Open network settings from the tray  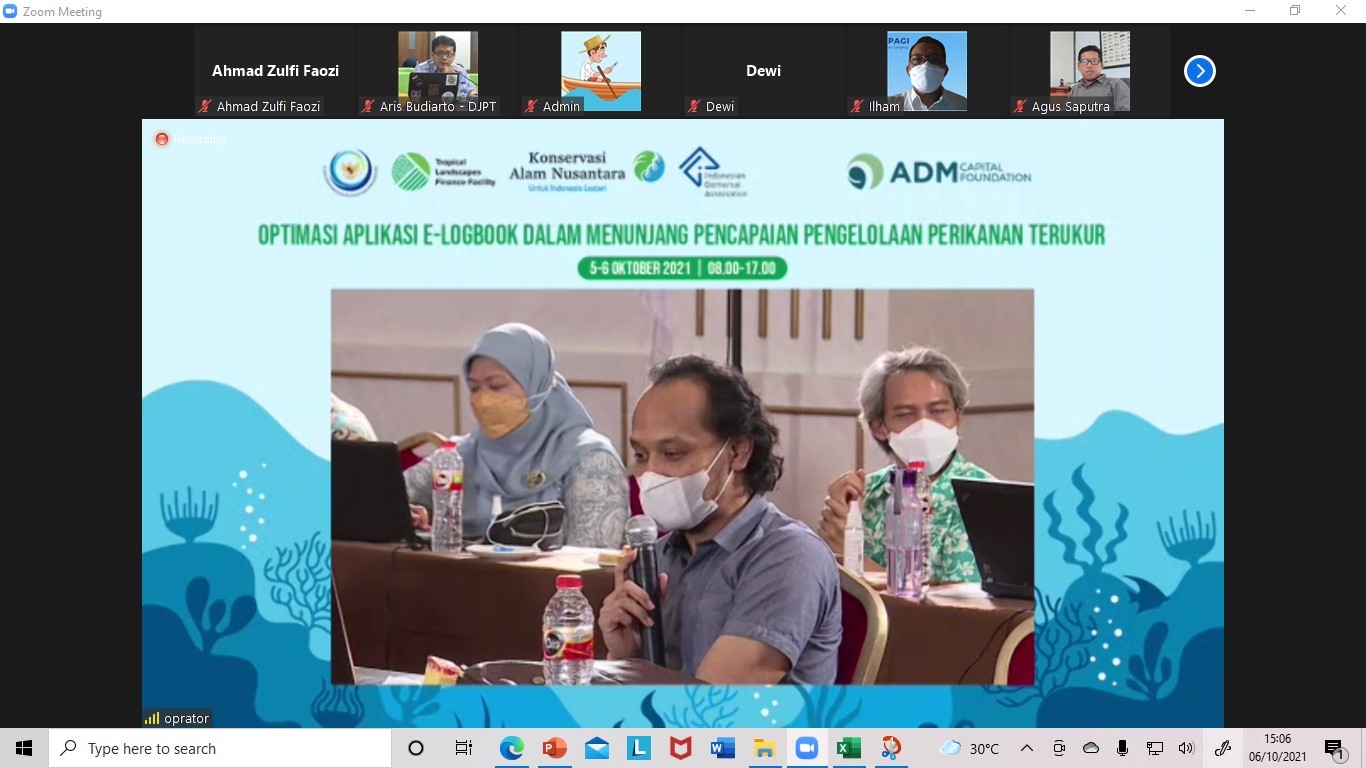pyautogui.click(x=1155, y=748)
